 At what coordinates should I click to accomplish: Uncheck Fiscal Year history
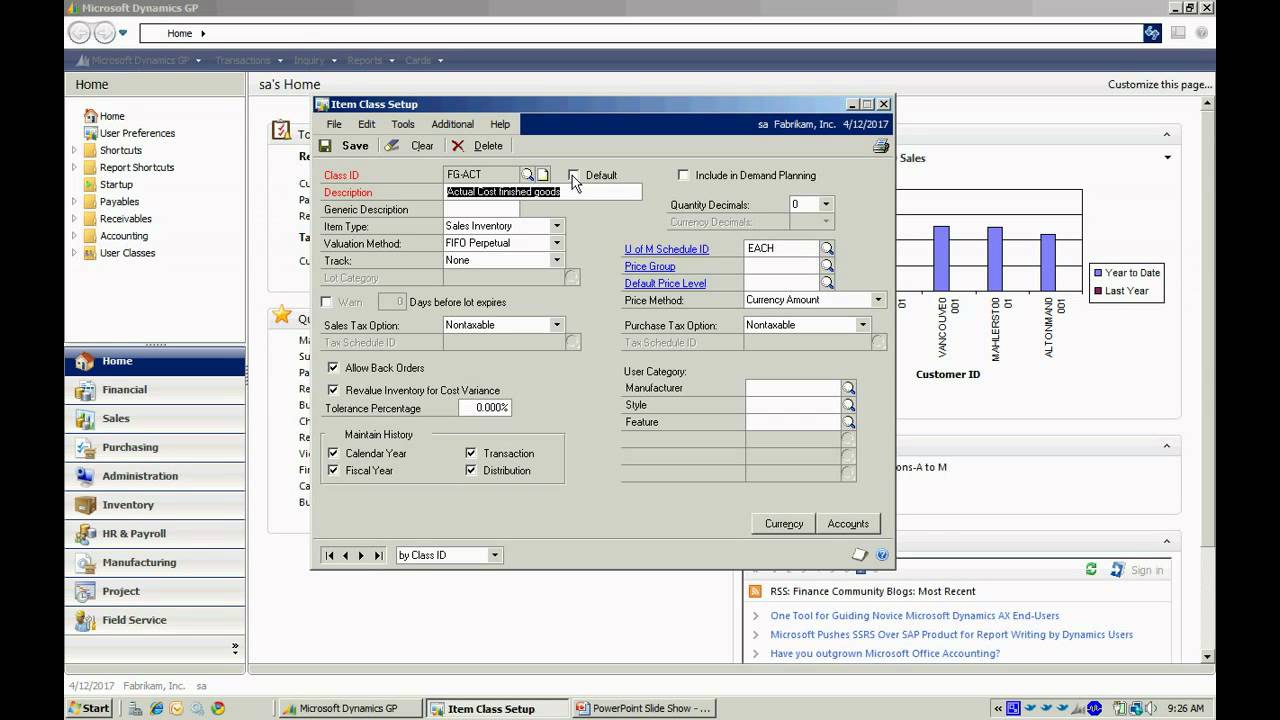(333, 470)
